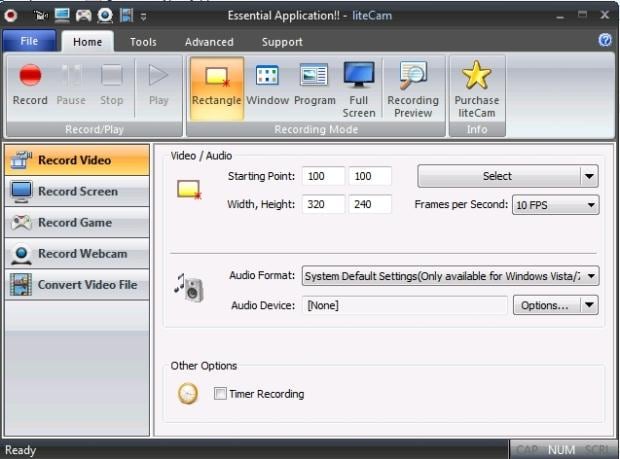Select Window recording mode

(267, 85)
